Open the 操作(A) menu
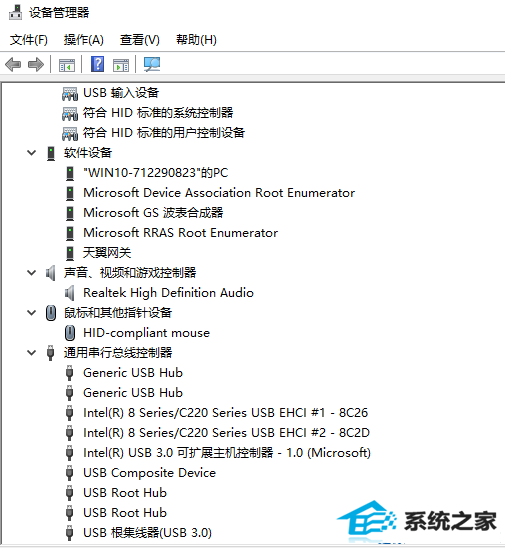The image size is (505, 548). pyautogui.click(x=84, y=40)
